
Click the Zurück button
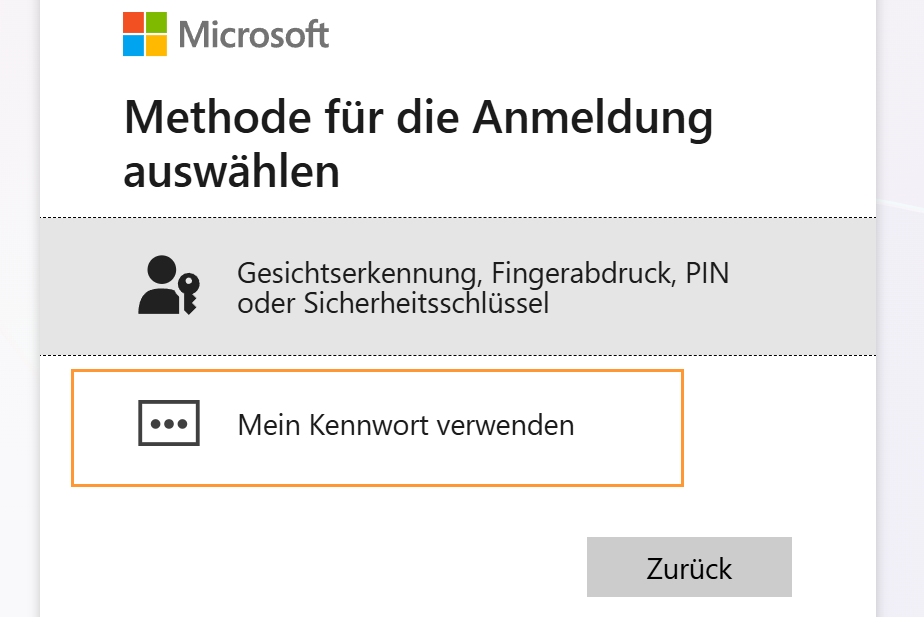(688, 567)
